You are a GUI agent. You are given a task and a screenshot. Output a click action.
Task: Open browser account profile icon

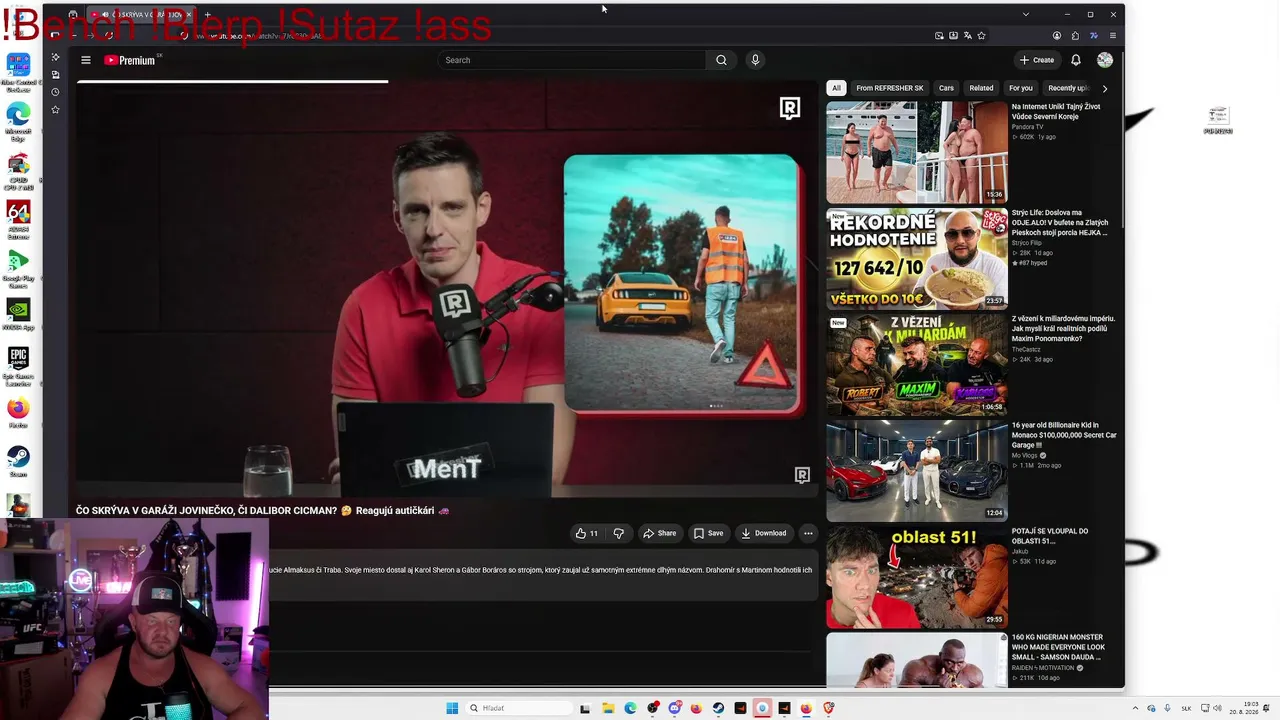pos(1057,36)
